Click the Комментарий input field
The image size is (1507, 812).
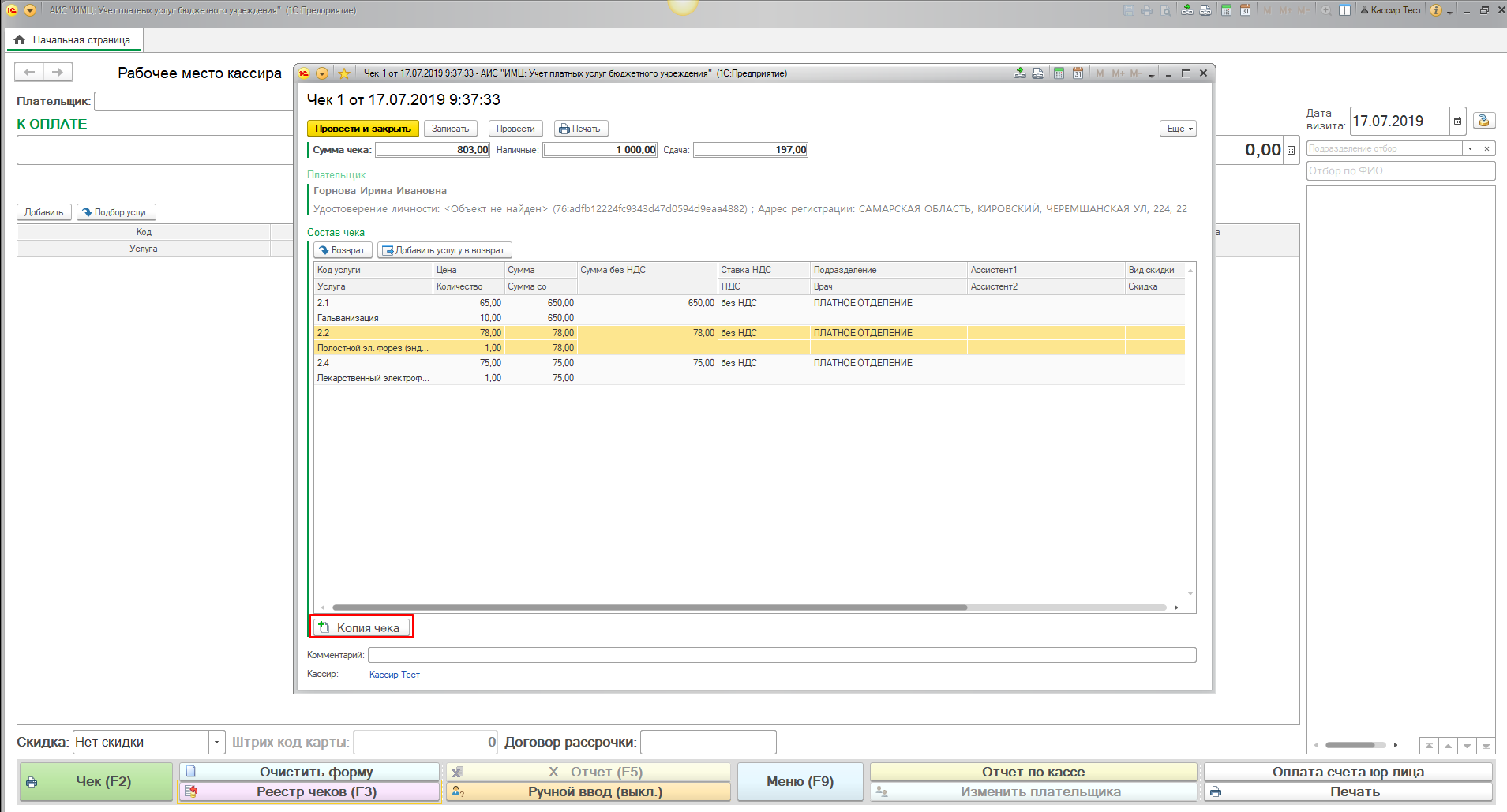pyautogui.click(x=782, y=655)
